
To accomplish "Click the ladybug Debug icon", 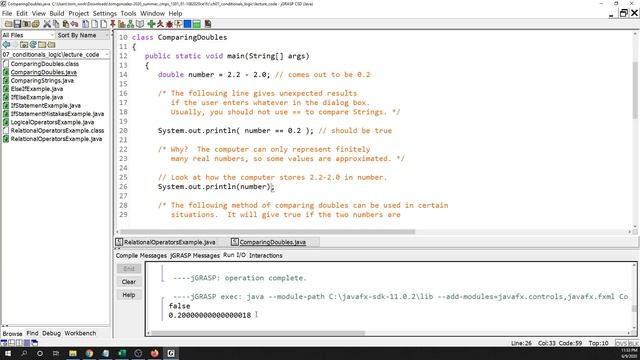I will [169, 24].
